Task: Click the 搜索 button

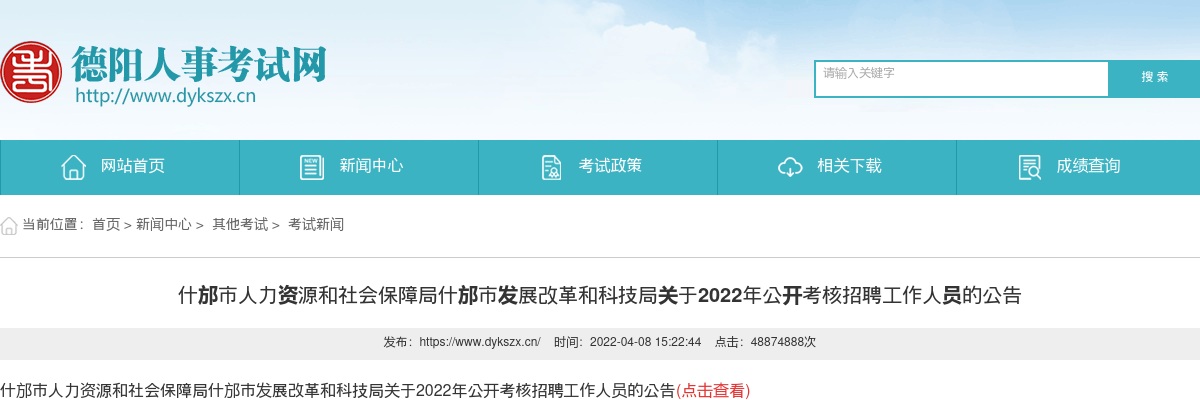Action: click(x=1155, y=78)
